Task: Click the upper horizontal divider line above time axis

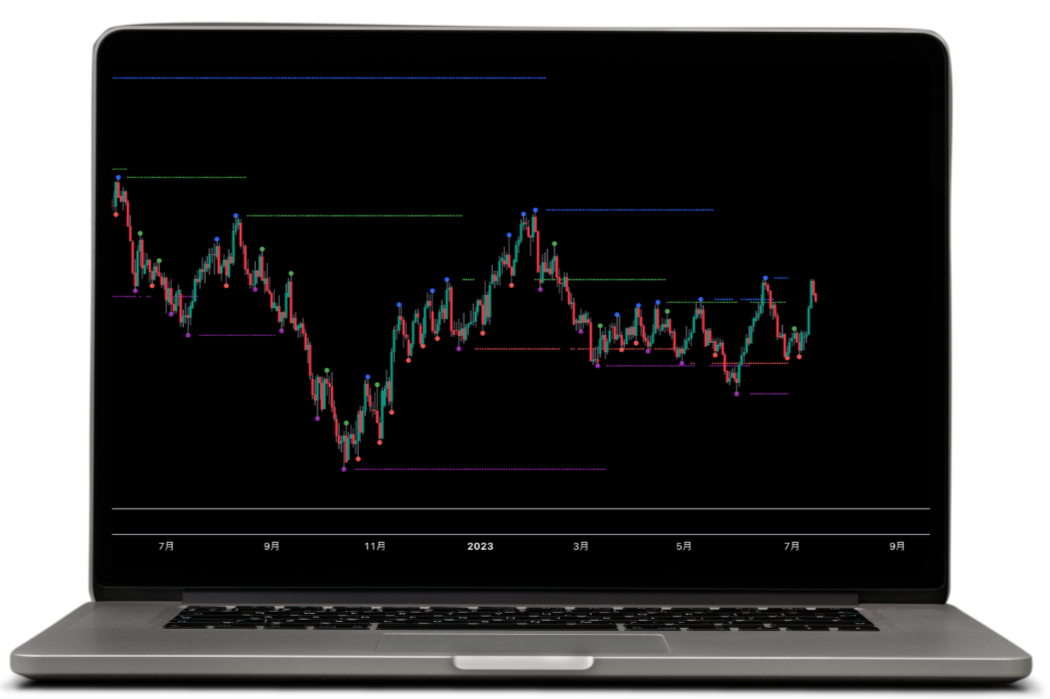Action: point(520,509)
